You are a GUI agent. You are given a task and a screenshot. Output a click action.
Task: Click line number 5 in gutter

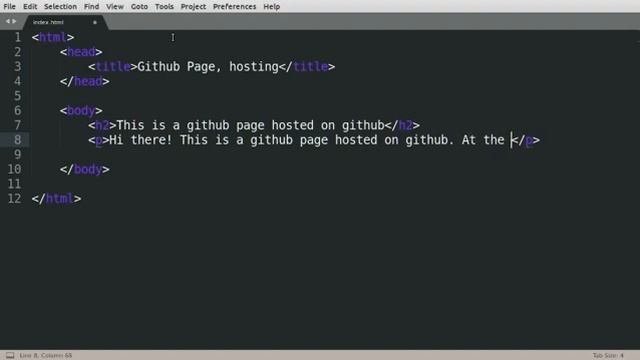pos(18,96)
